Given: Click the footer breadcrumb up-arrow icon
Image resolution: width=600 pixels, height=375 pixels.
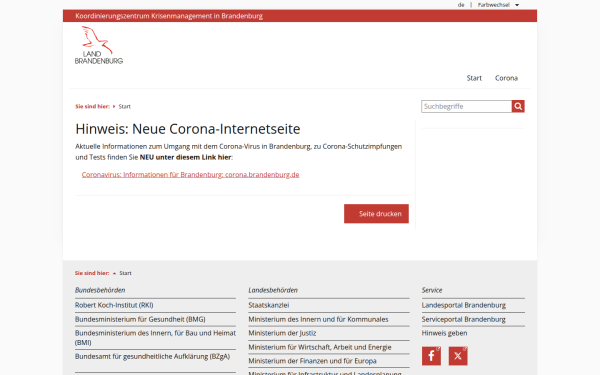Looking at the screenshot, I should pos(114,273).
